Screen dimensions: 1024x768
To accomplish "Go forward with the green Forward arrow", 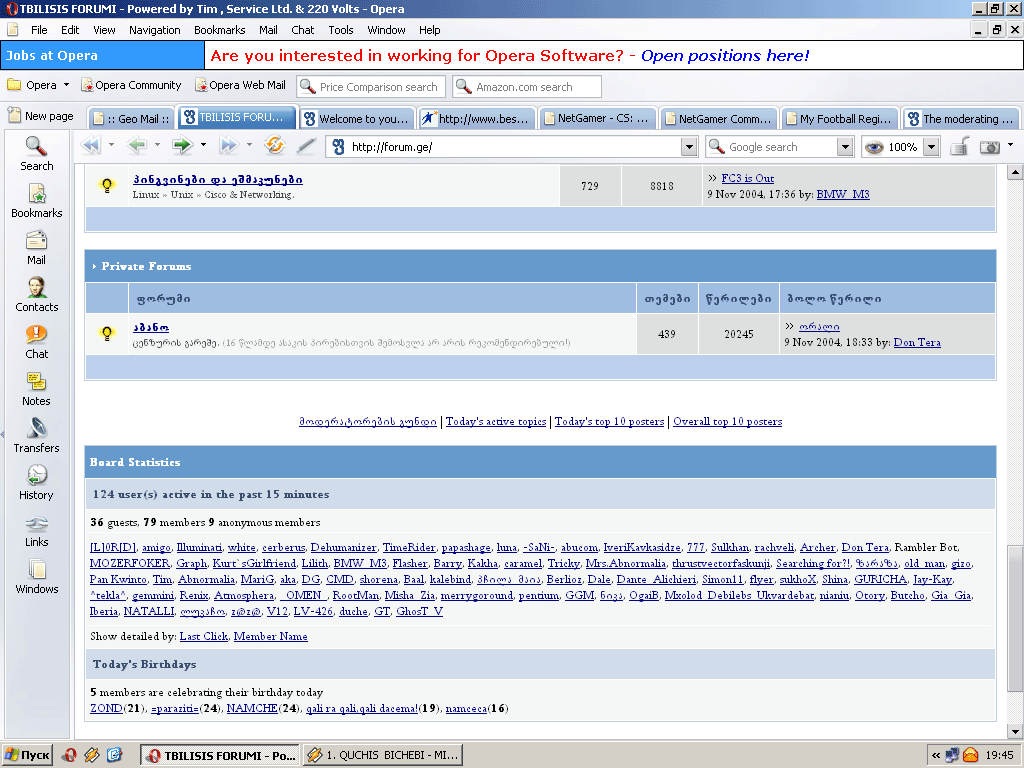I will (x=182, y=145).
